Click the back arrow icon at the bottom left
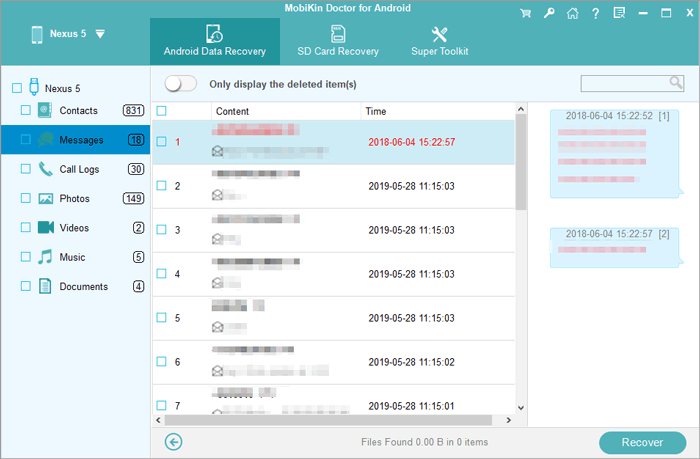Viewport: 700px width, 459px height. tap(174, 441)
